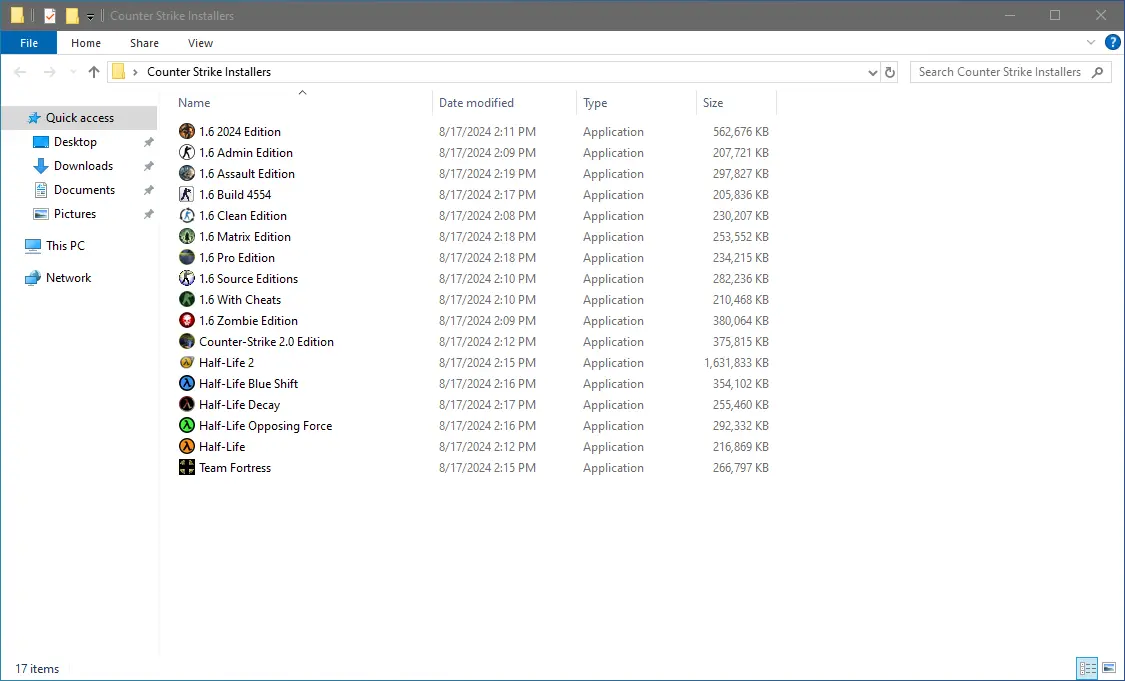The image size is (1125, 681).
Task: Click the 1.6 Clean Edition file icon
Action: (x=187, y=215)
